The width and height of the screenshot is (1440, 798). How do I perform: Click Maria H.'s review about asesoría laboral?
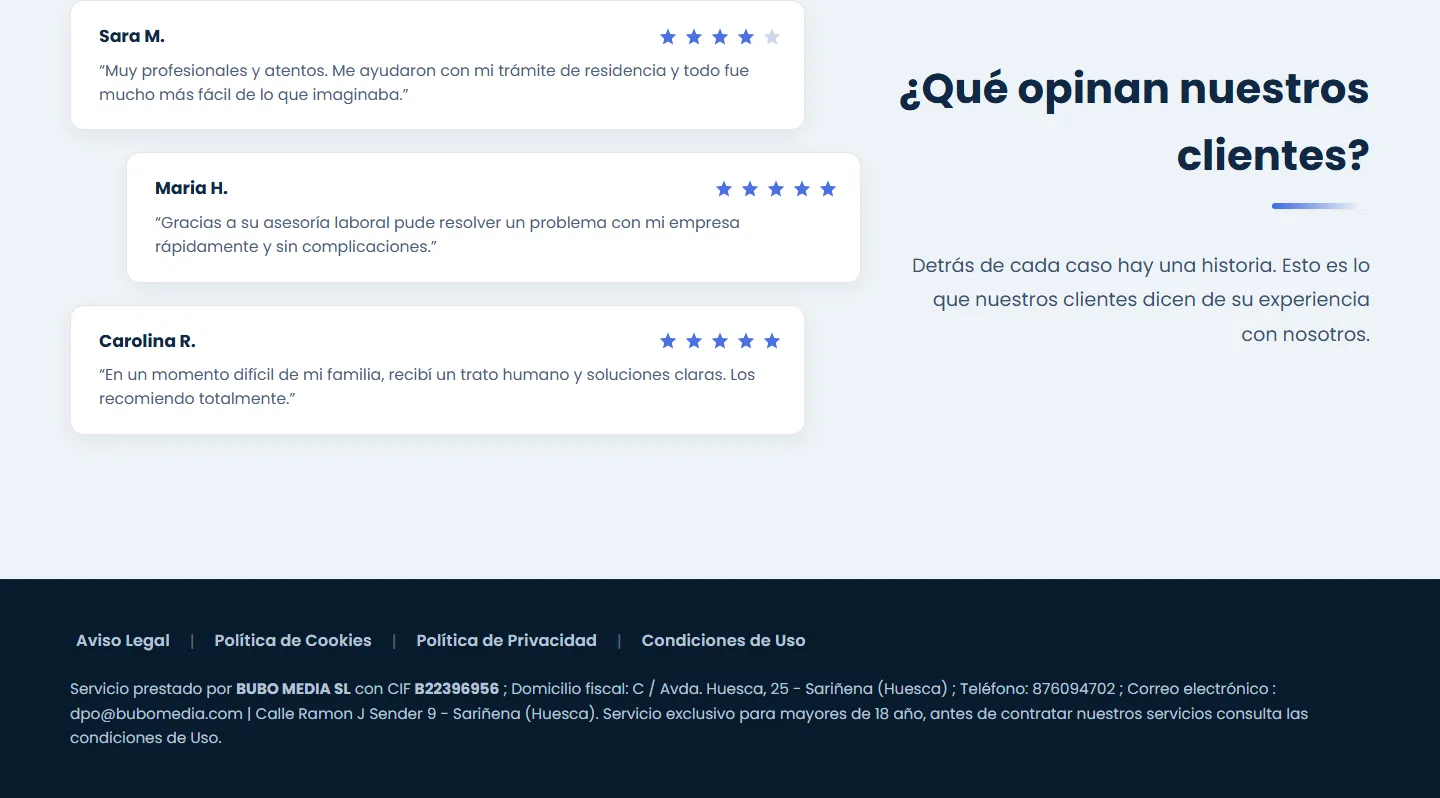[x=447, y=235]
